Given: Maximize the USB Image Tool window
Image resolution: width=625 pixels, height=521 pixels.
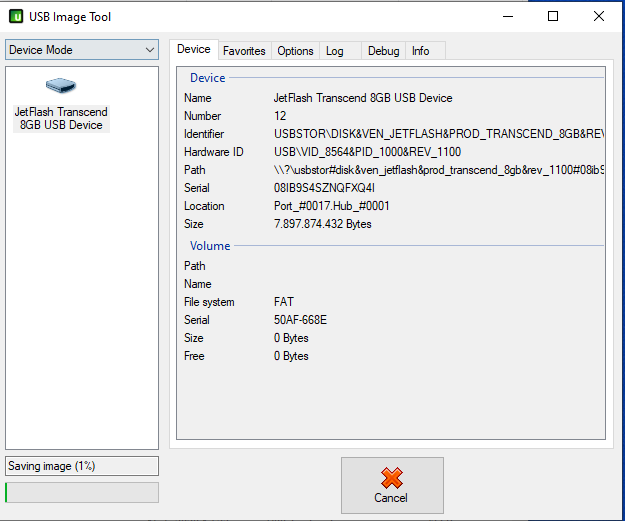Looking at the screenshot, I should [x=553, y=16].
